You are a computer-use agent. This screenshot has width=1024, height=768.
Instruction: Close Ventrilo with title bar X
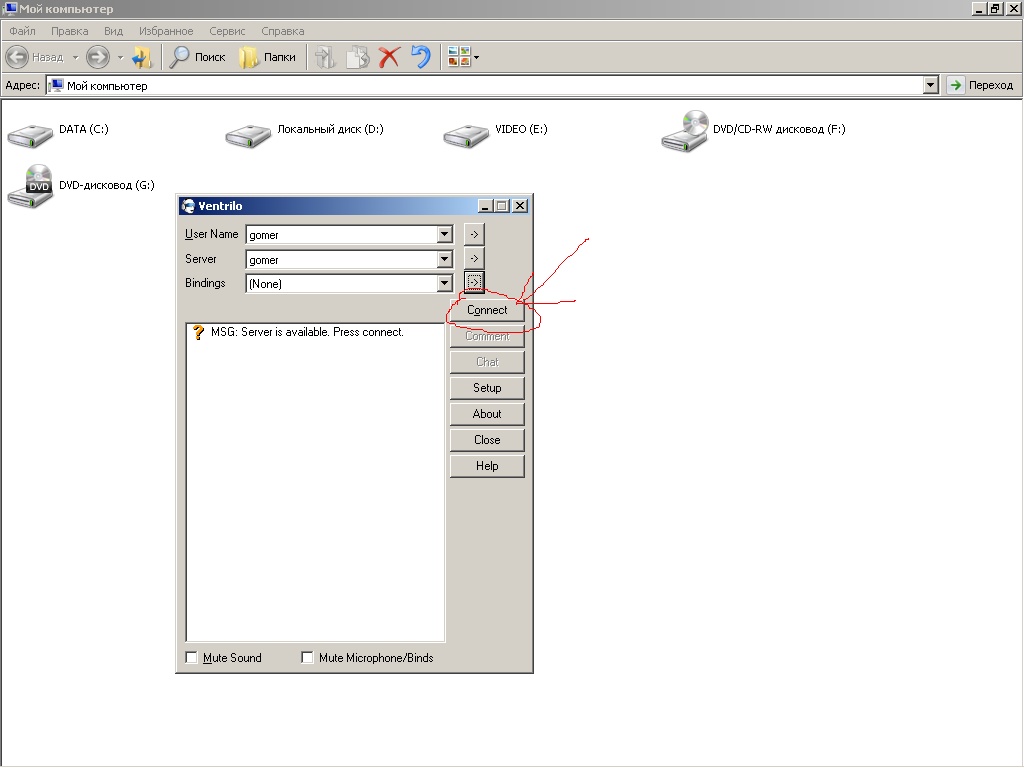(520, 206)
